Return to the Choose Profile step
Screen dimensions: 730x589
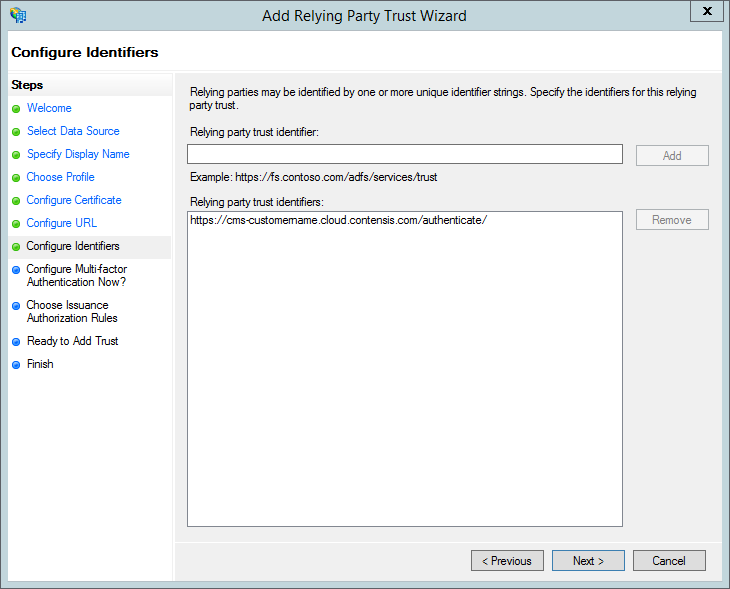pyautogui.click(x=61, y=177)
